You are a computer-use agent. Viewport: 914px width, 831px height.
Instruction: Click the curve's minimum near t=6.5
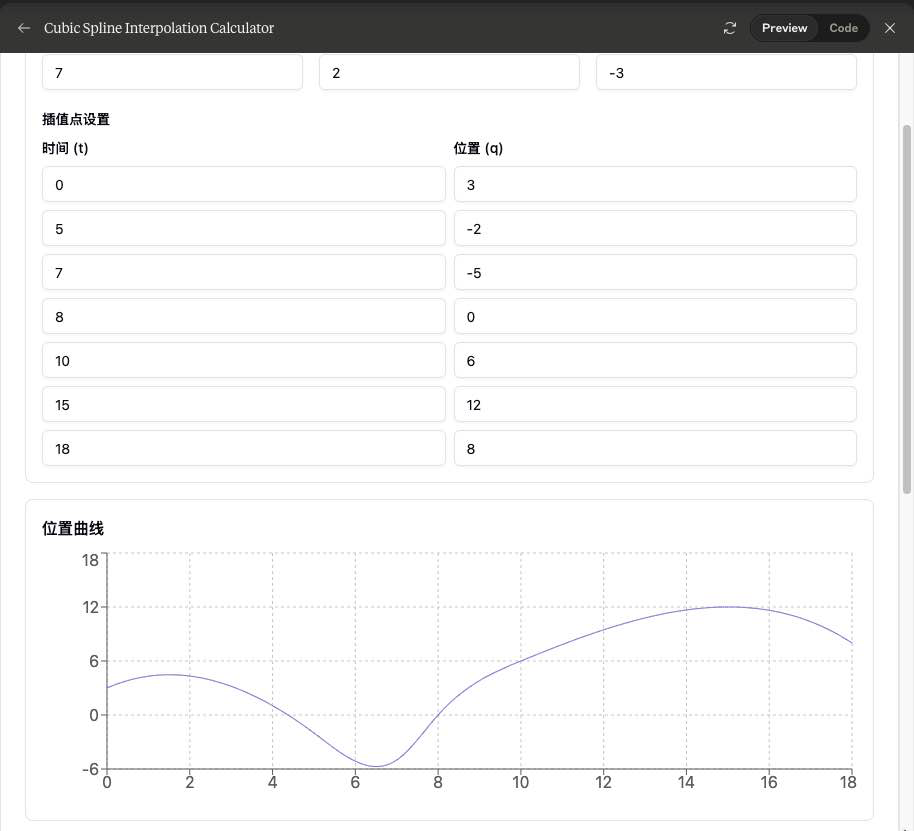376,766
